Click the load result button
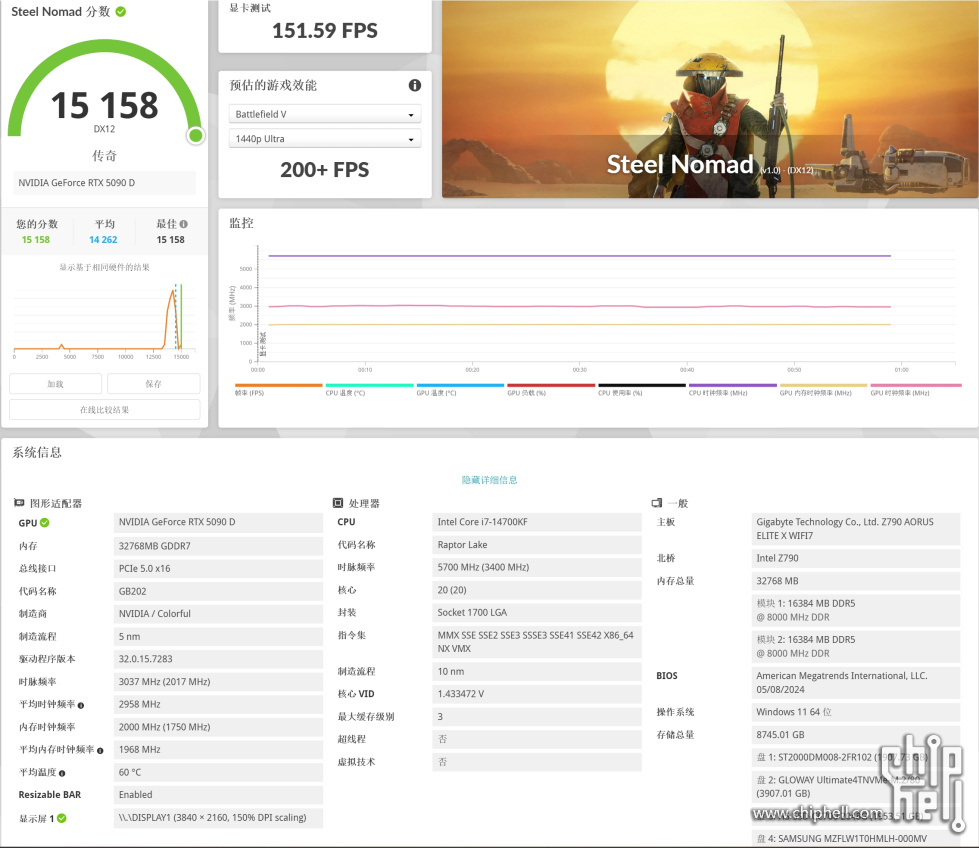This screenshot has height=848, width=979. (x=56, y=383)
